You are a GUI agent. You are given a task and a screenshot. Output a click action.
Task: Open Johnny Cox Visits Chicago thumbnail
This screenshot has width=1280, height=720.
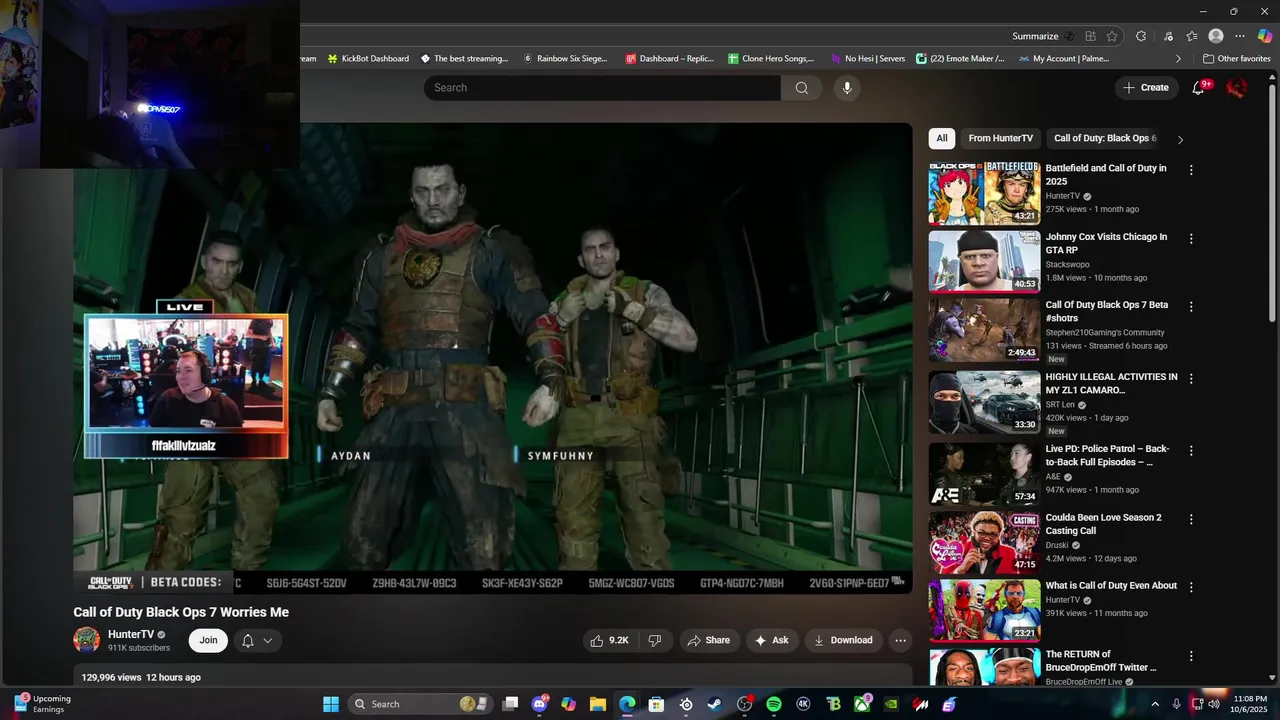click(984, 262)
